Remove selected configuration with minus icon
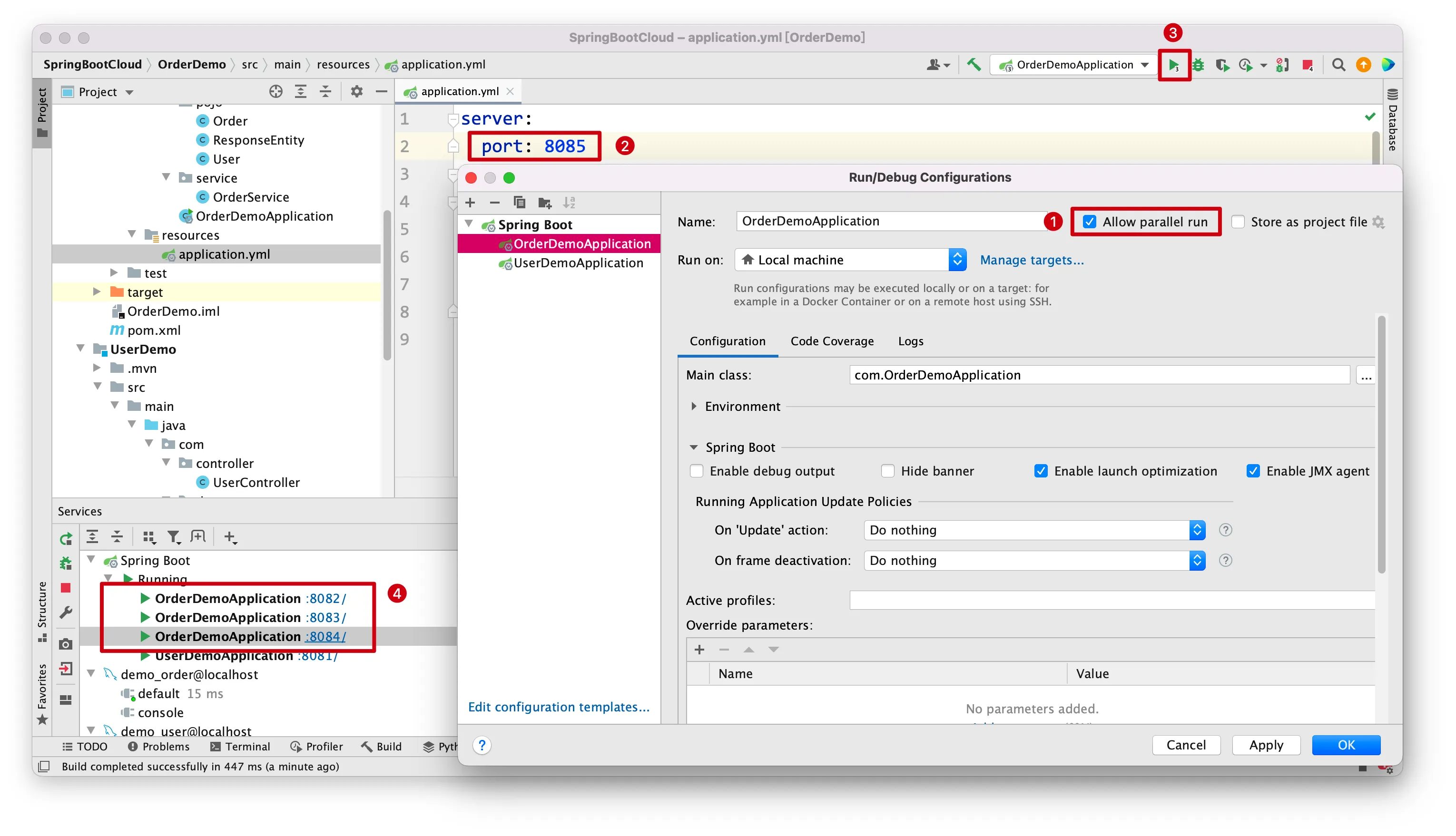 (x=494, y=203)
